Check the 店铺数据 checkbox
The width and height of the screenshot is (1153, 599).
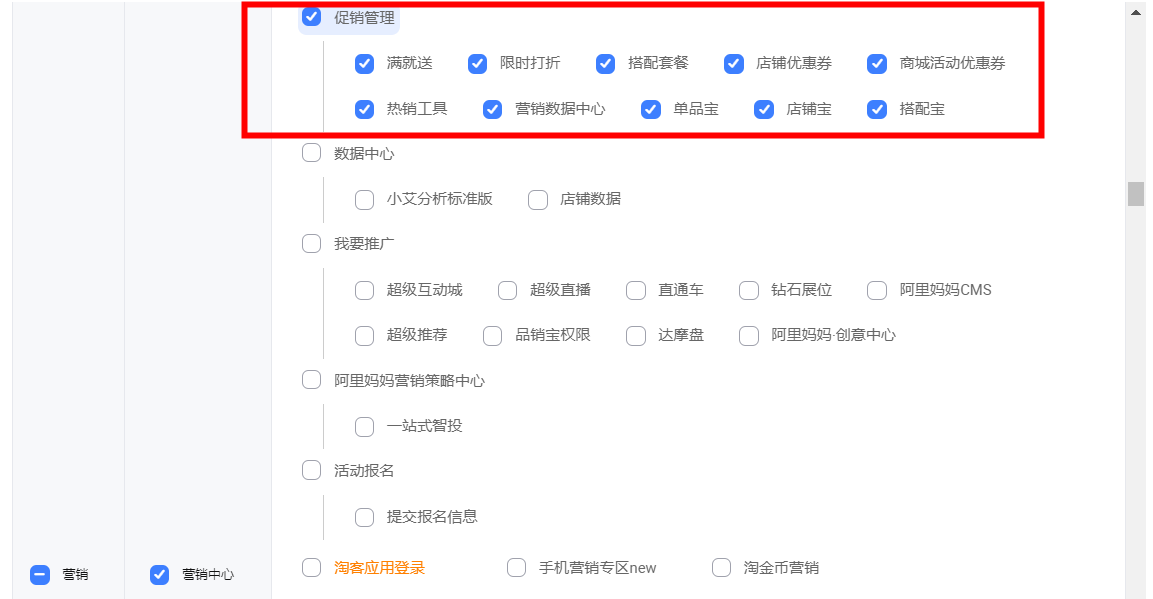coord(538,199)
